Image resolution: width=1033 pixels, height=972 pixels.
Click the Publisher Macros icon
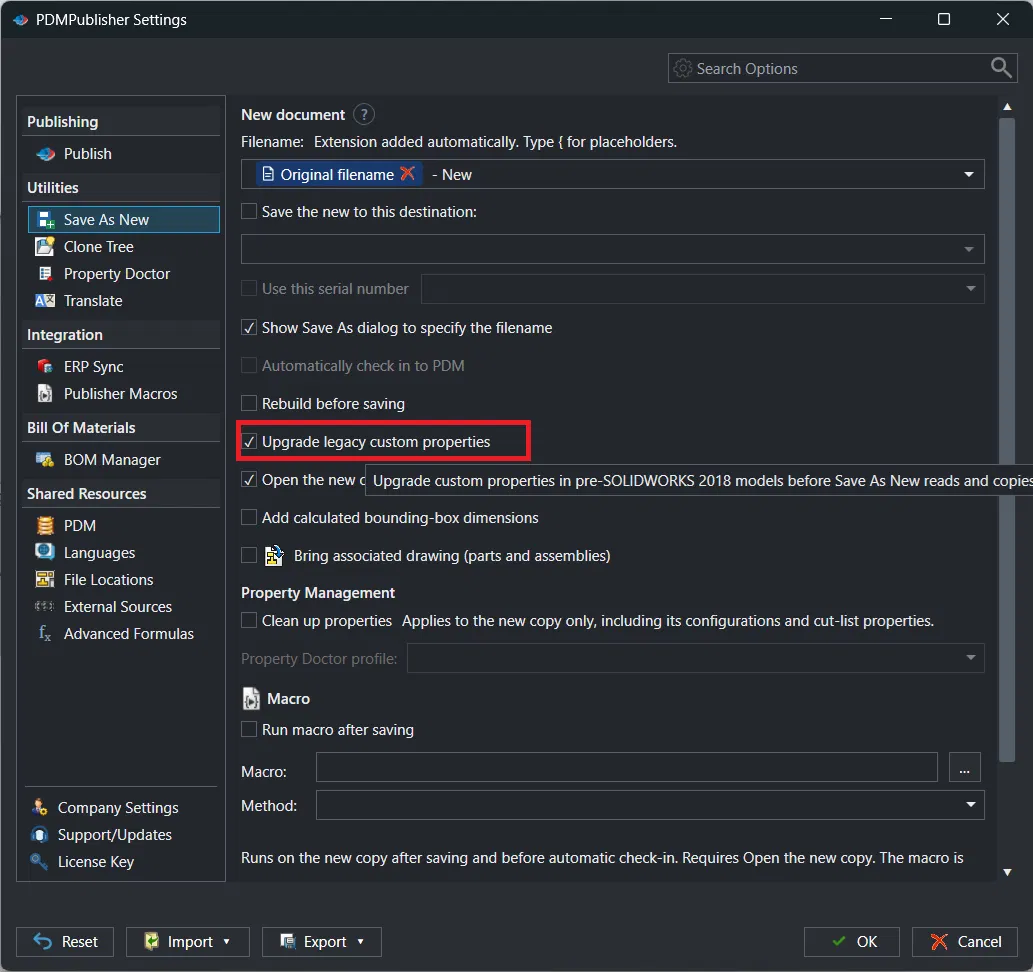tap(45, 393)
